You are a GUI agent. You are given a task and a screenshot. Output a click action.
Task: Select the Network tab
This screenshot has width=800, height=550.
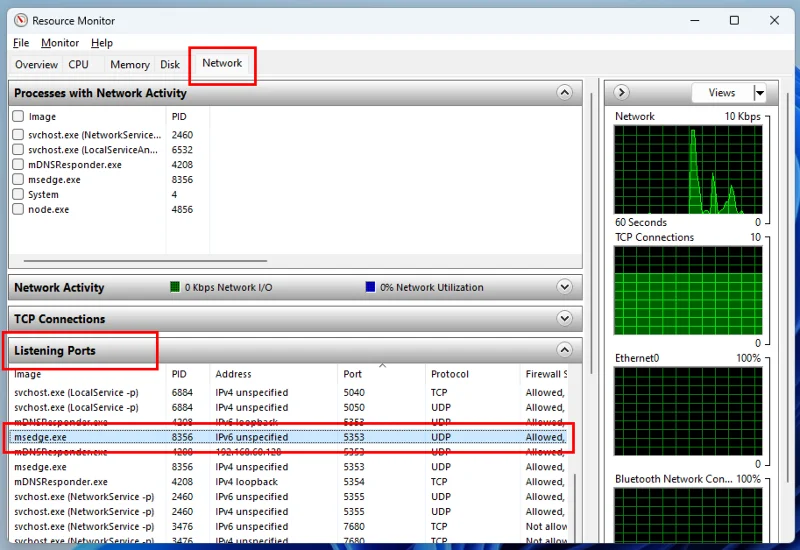pyautogui.click(x=222, y=63)
